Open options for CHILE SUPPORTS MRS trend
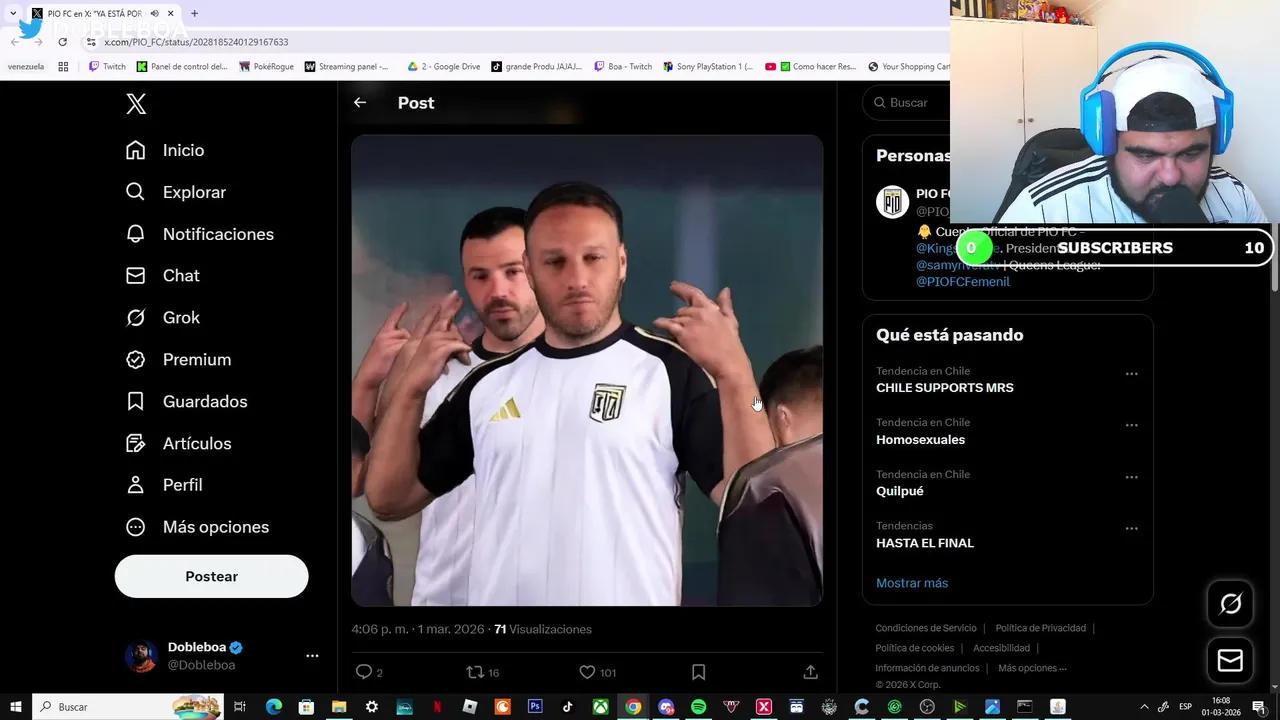Image resolution: width=1280 pixels, height=720 pixels. click(1131, 374)
